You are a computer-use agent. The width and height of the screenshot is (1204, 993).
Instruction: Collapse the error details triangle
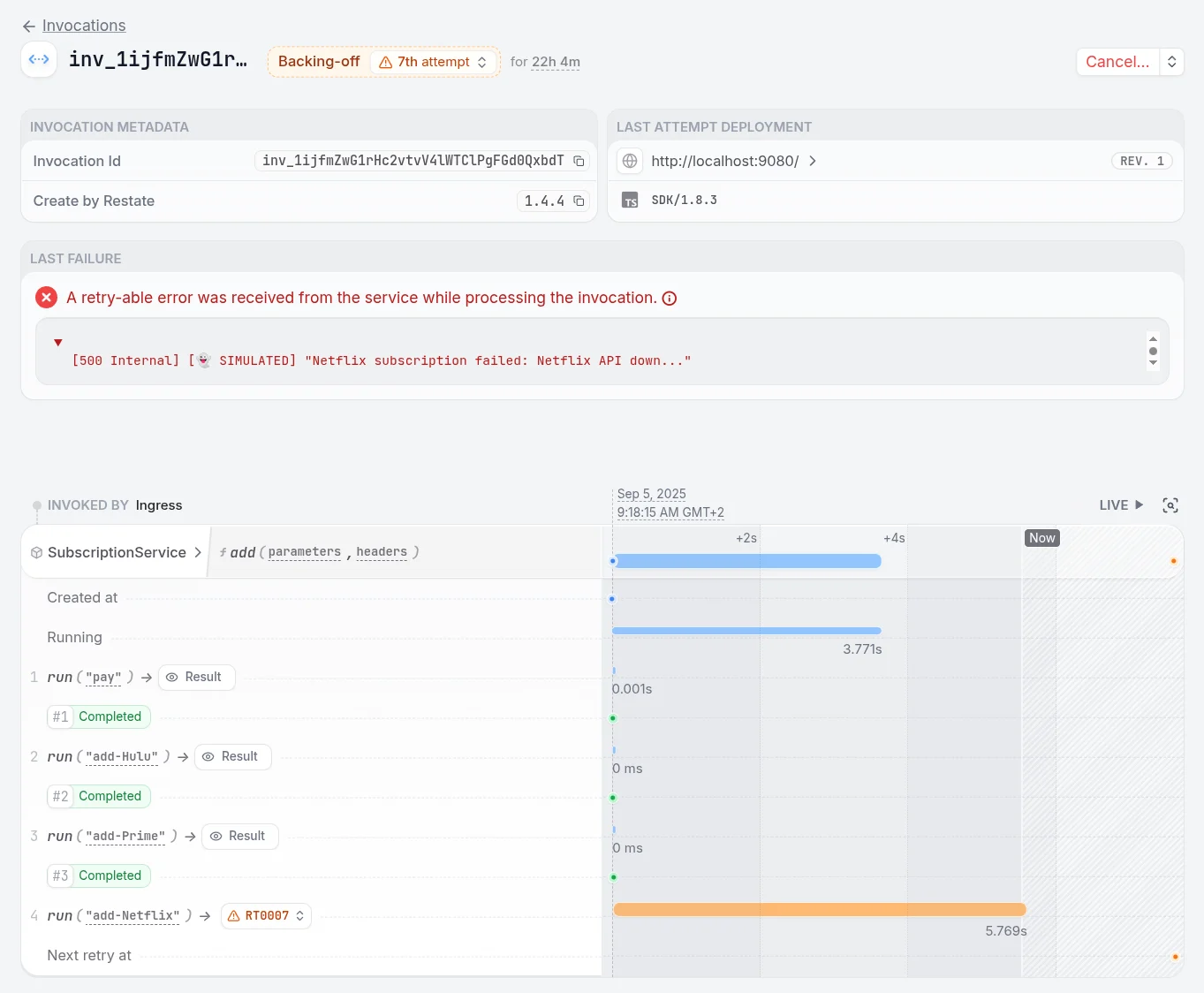point(58,343)
